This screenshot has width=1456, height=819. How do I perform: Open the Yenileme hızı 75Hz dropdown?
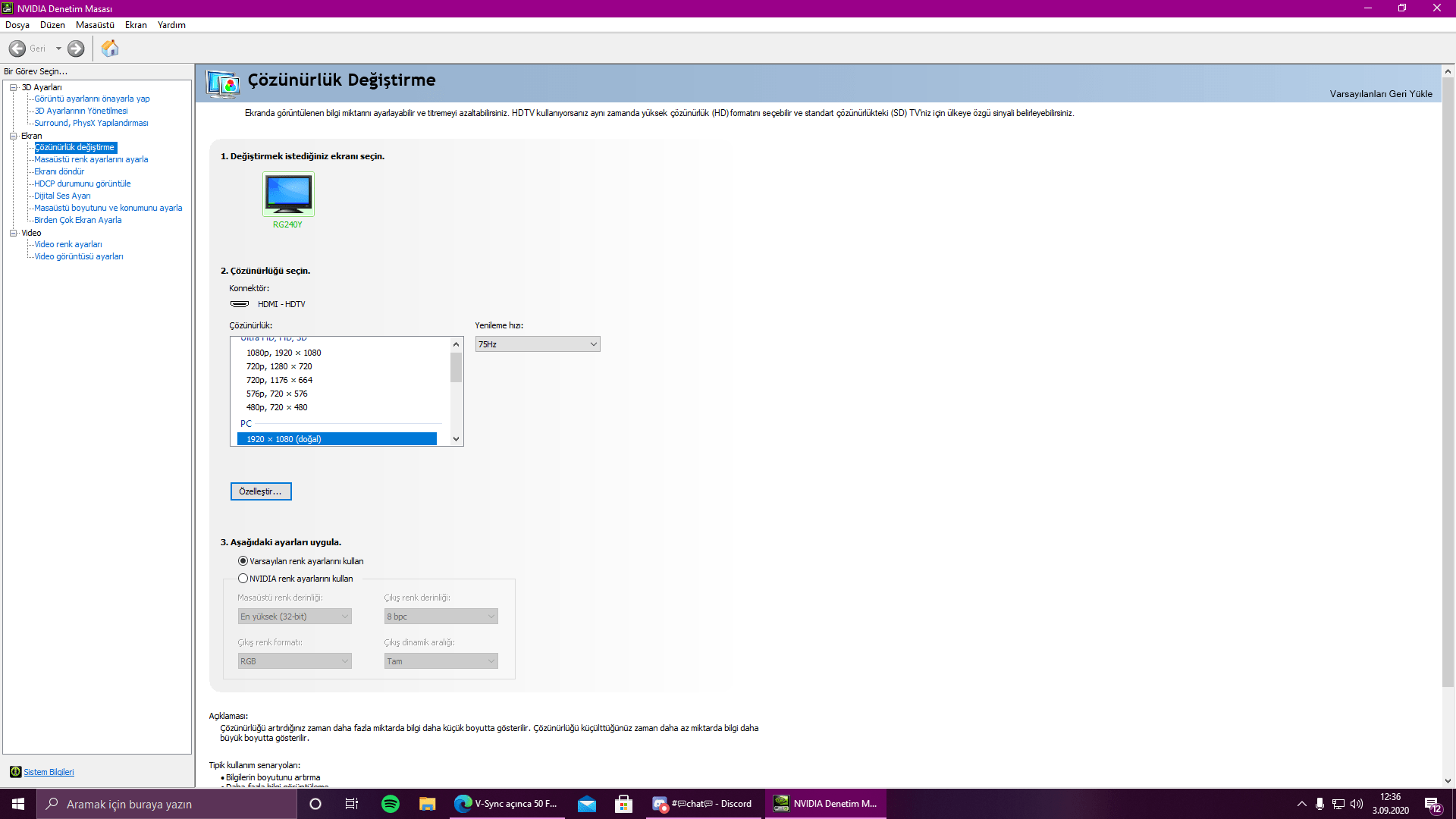click(538, 344)
